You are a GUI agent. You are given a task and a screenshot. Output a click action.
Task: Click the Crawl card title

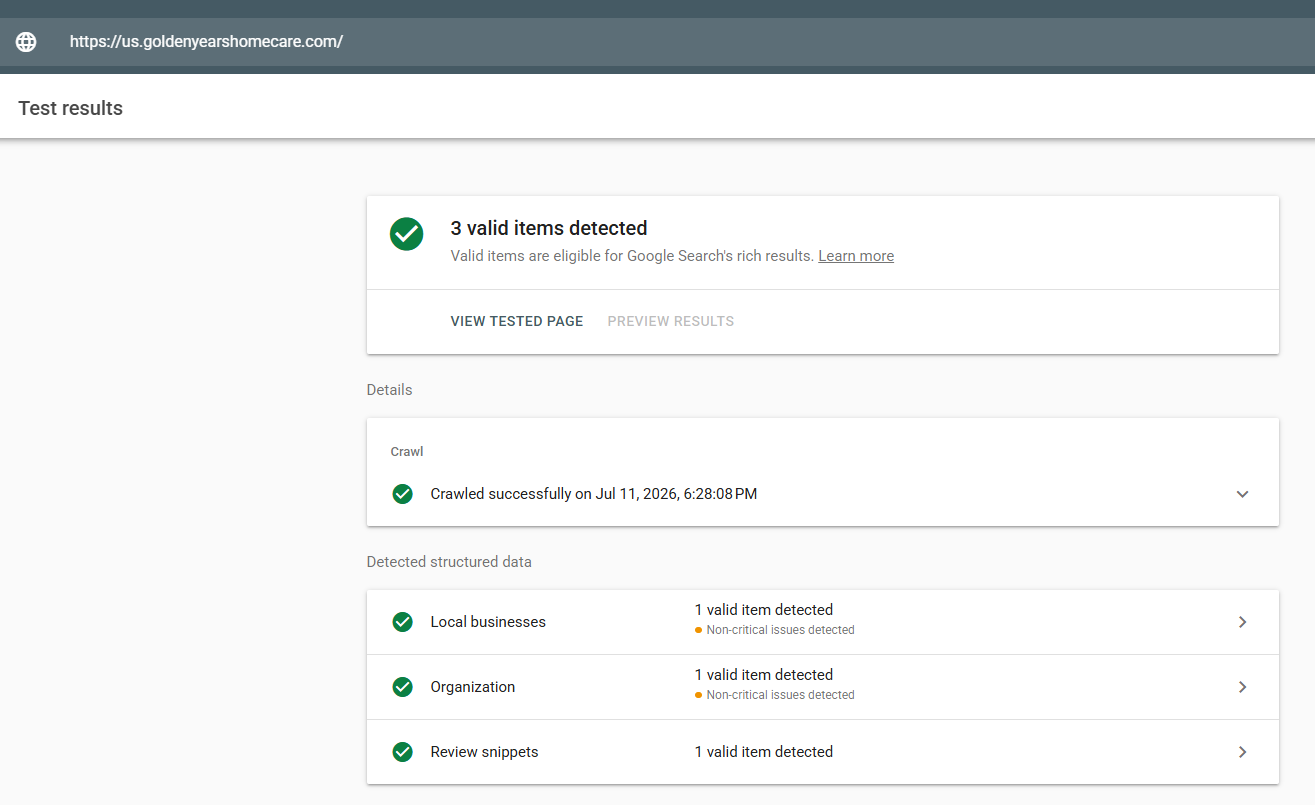(x=407, y=452)
